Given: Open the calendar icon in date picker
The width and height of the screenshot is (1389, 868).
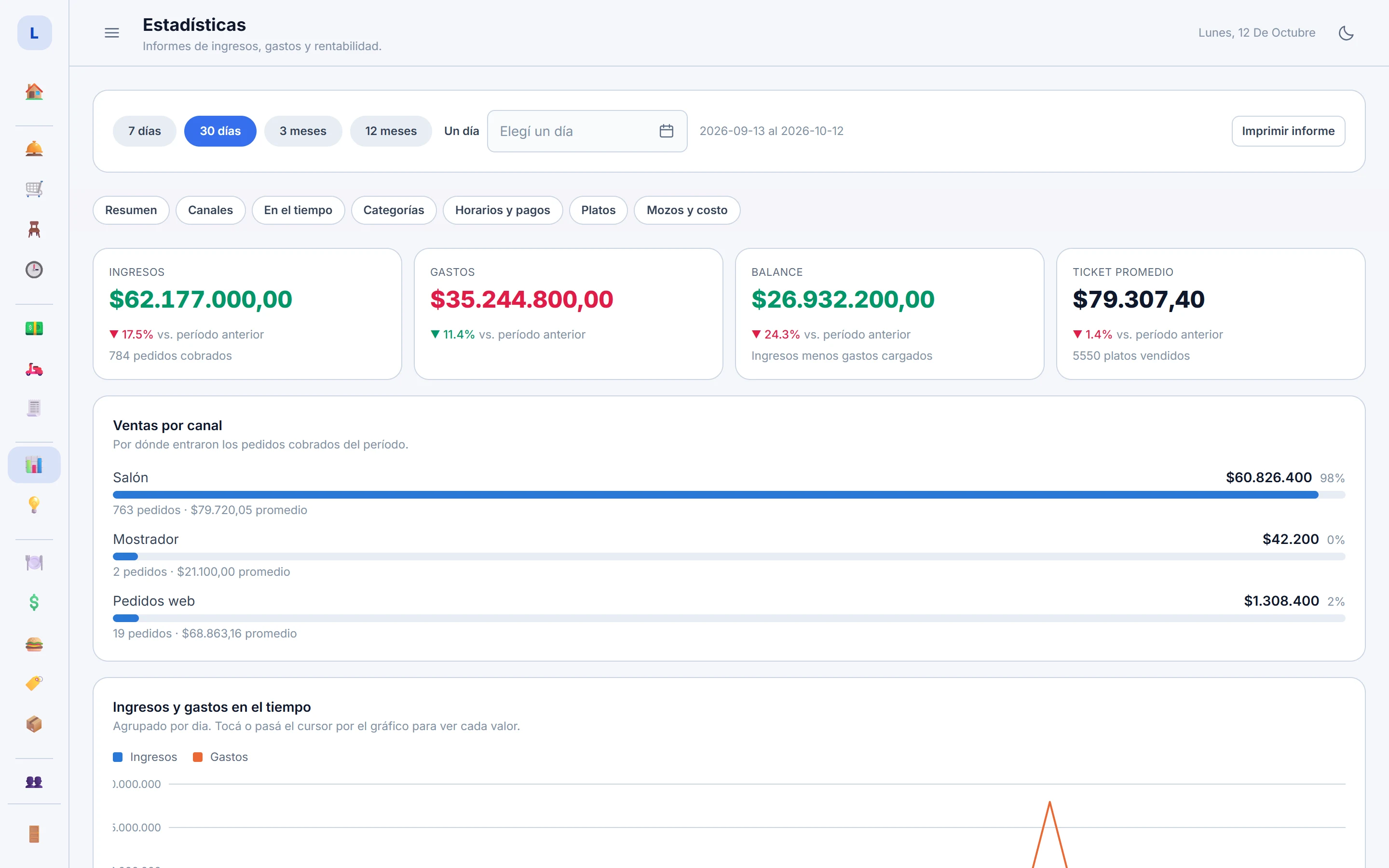Looking at the screenshot, I should click(x=667, y=131).
